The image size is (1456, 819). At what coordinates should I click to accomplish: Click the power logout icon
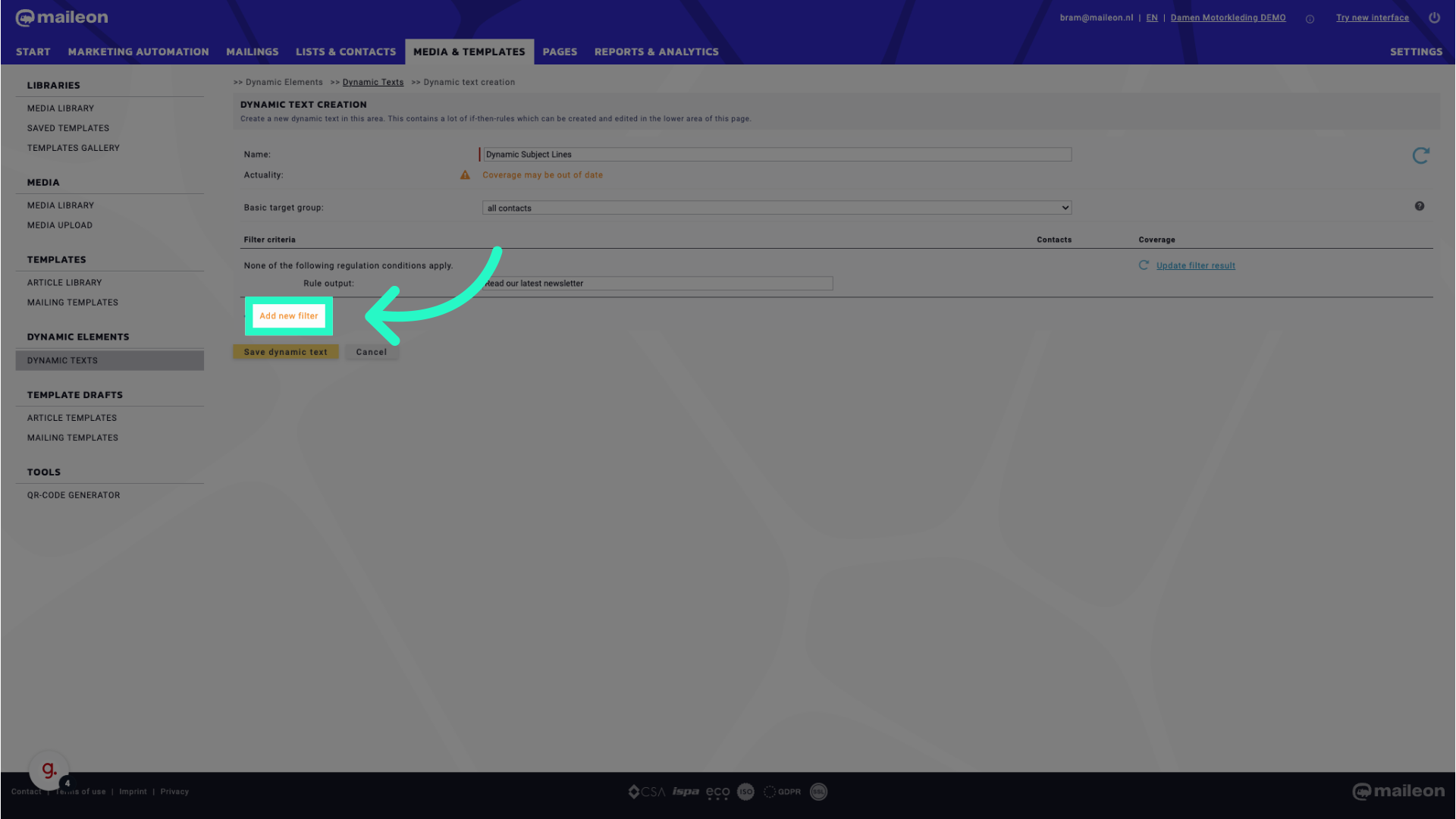click(x=1434, y=17)
